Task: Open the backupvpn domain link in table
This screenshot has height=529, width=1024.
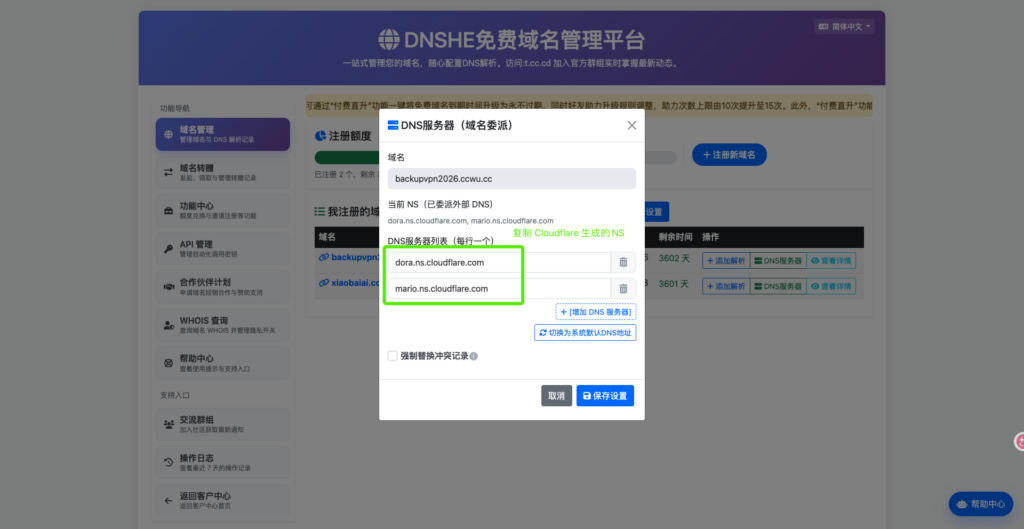Action: click(x=349, y=257)
